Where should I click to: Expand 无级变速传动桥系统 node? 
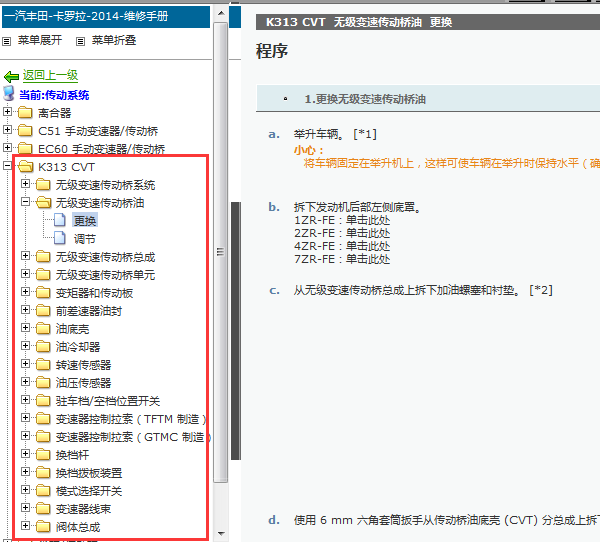(x=25, y=184)
